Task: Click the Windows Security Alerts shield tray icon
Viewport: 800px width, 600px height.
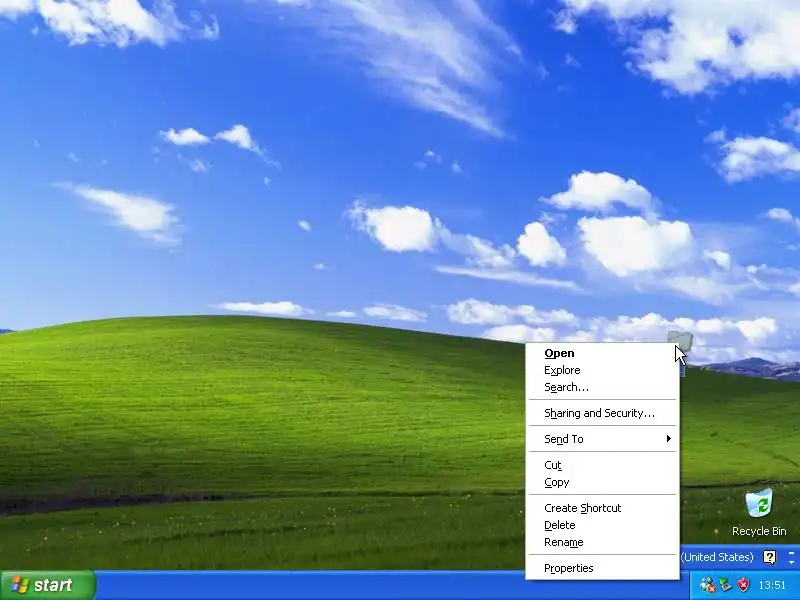Action: (744, 585)
